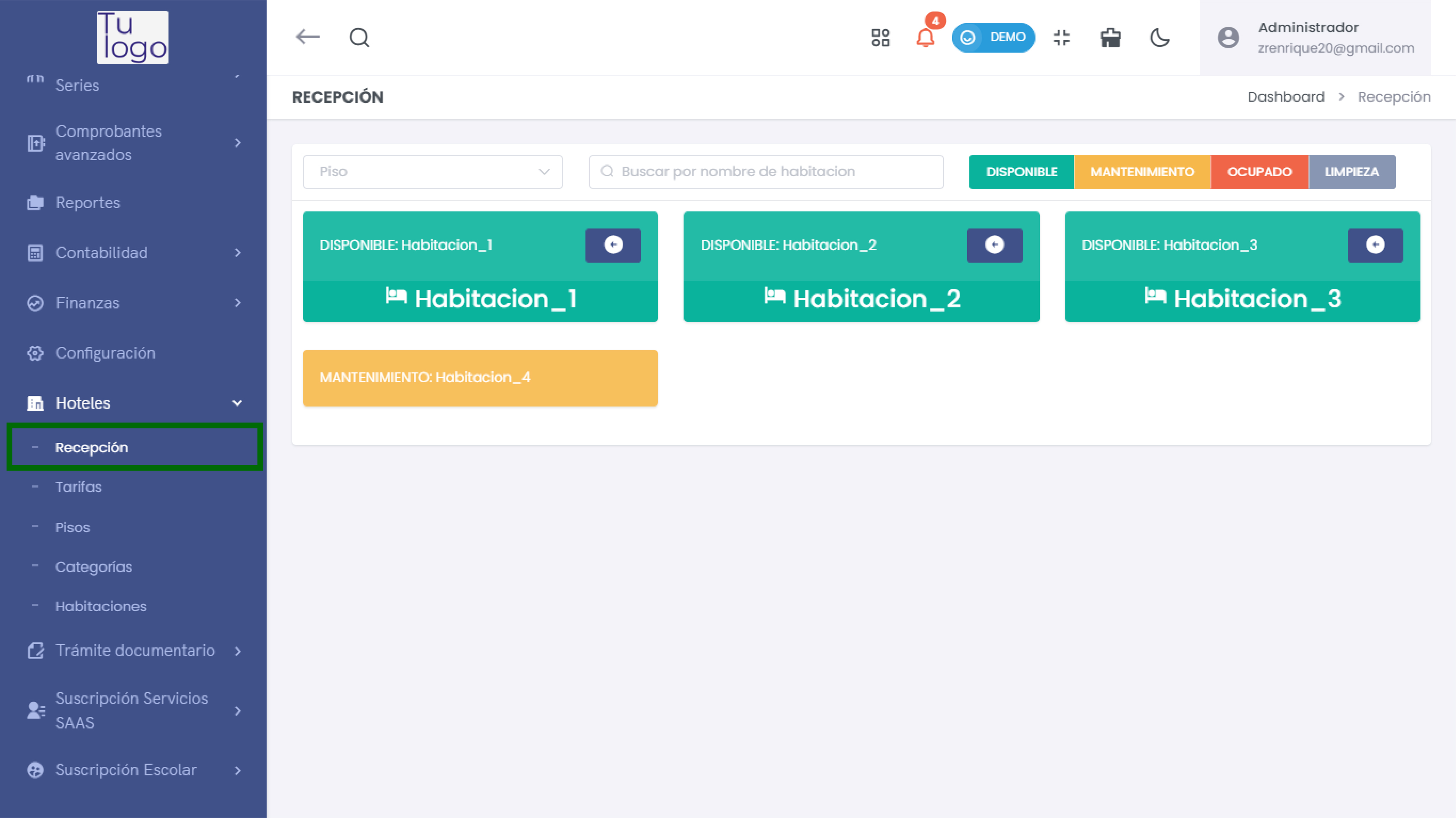This screenshot has height=818, width=1456.
Task: Filter rooms by OCUPADO status
Action: tap(1259, 172)
